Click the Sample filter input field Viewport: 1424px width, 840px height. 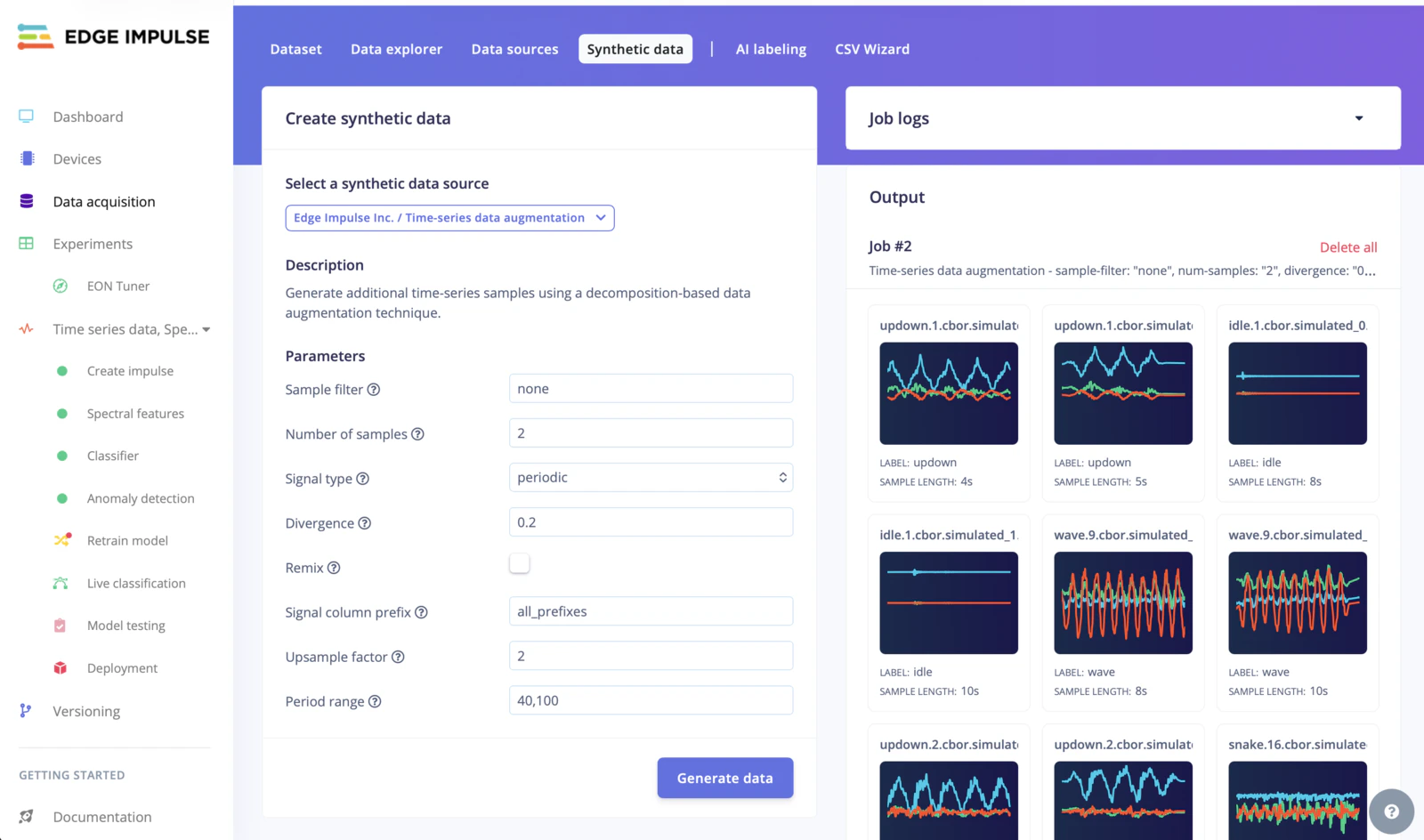[x=651, y=388]
